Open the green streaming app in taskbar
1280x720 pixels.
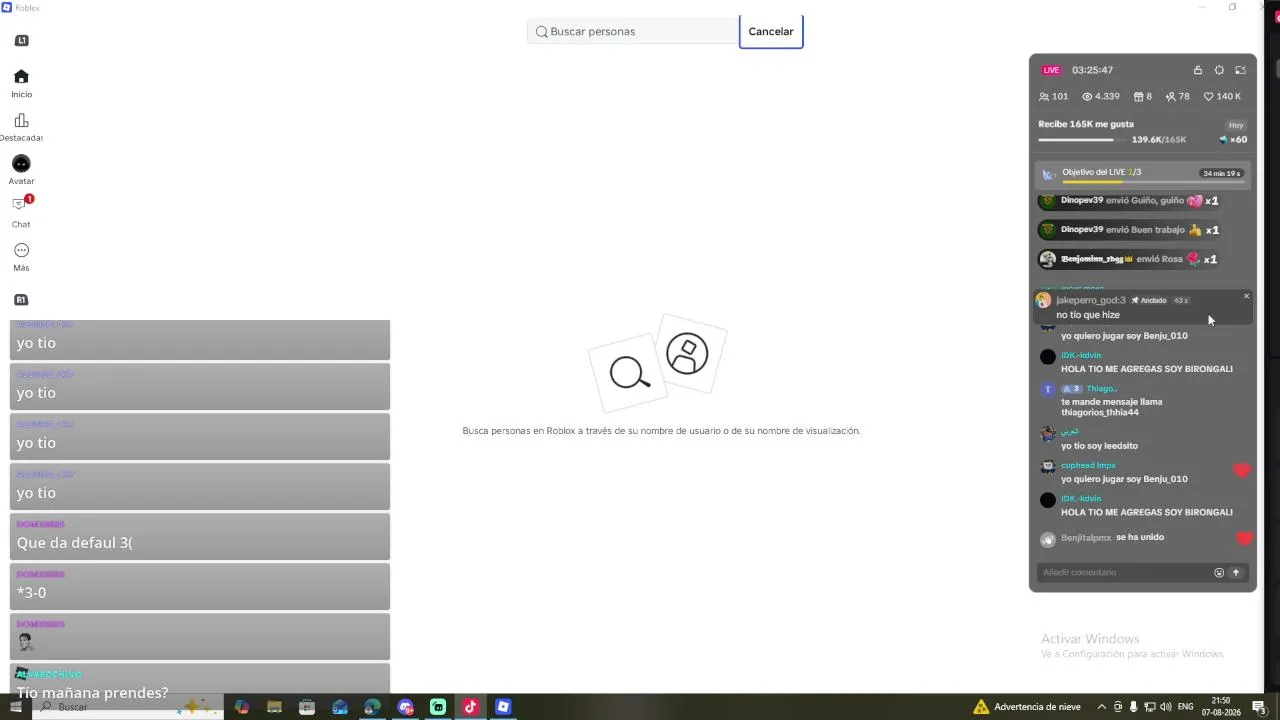pyautogui.click(x=438, y=707)
